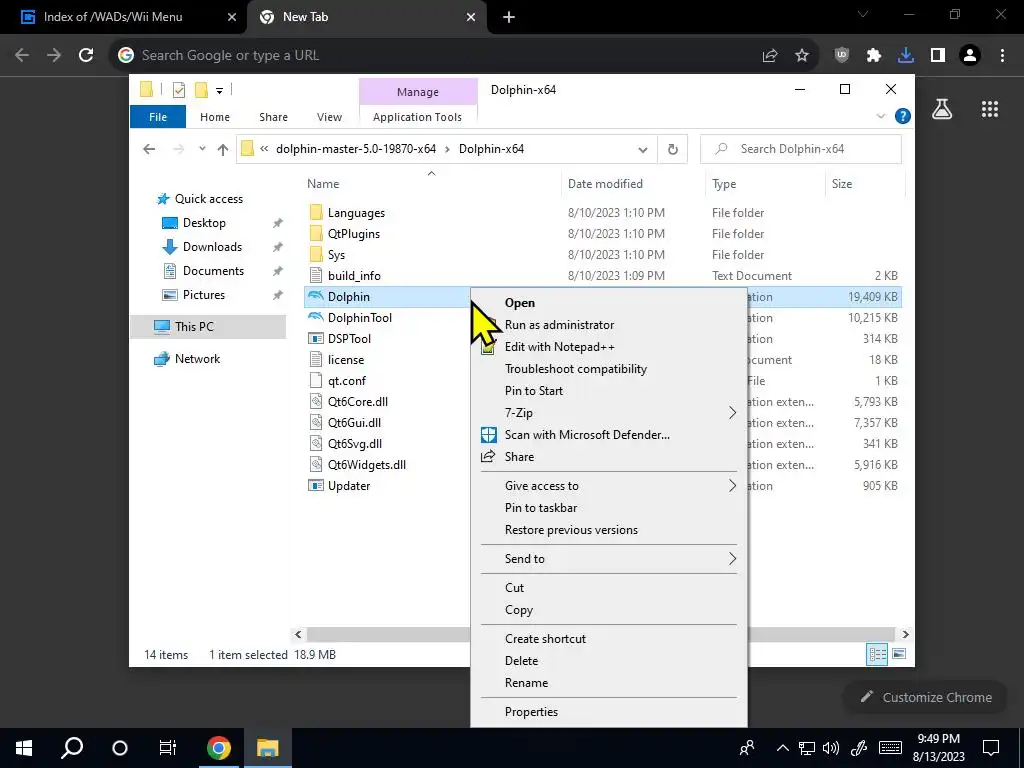Click the QtPlugins folder icon
1024x768 pixels.
tap(316, 233)
